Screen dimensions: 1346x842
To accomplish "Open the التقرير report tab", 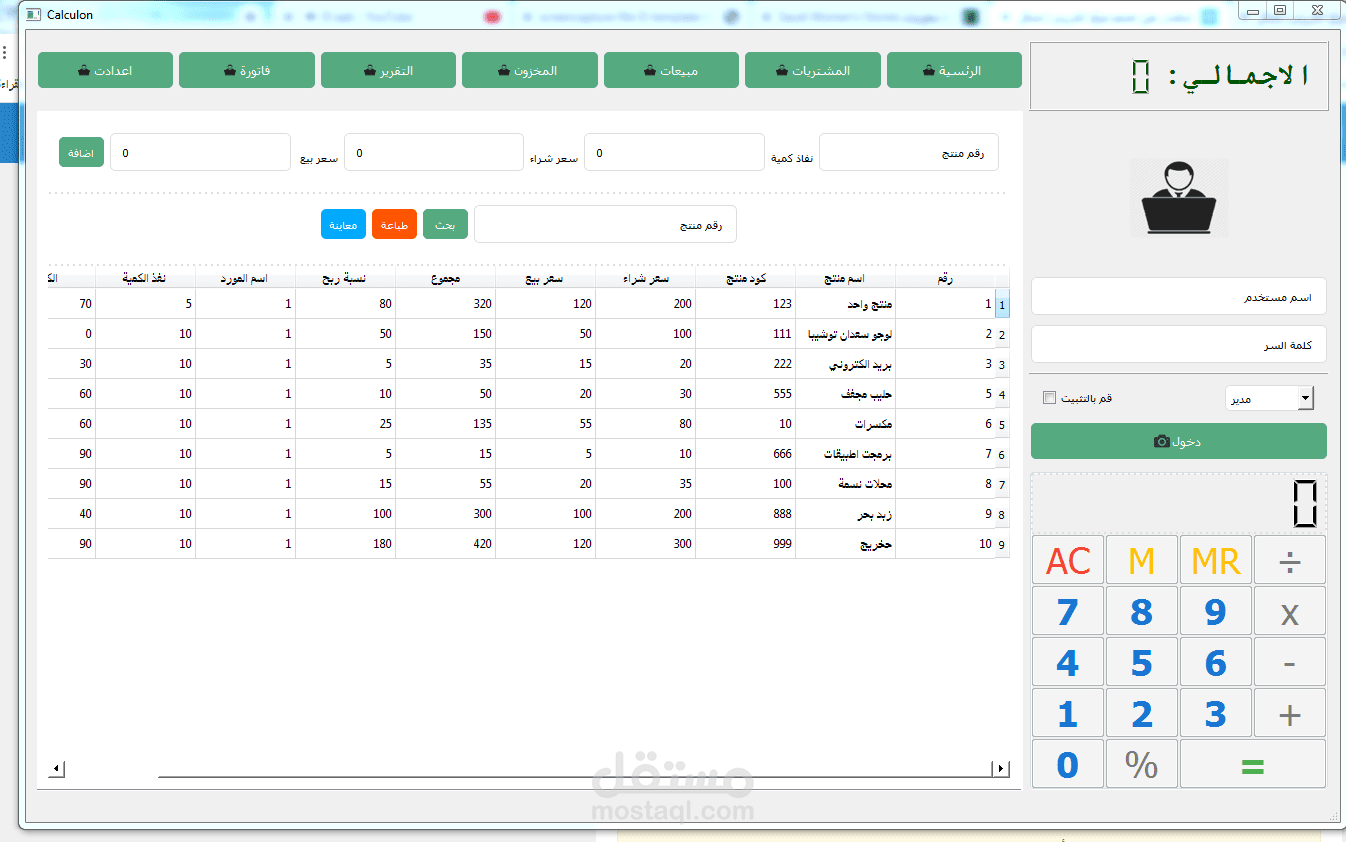I will [x=388, y=70].
